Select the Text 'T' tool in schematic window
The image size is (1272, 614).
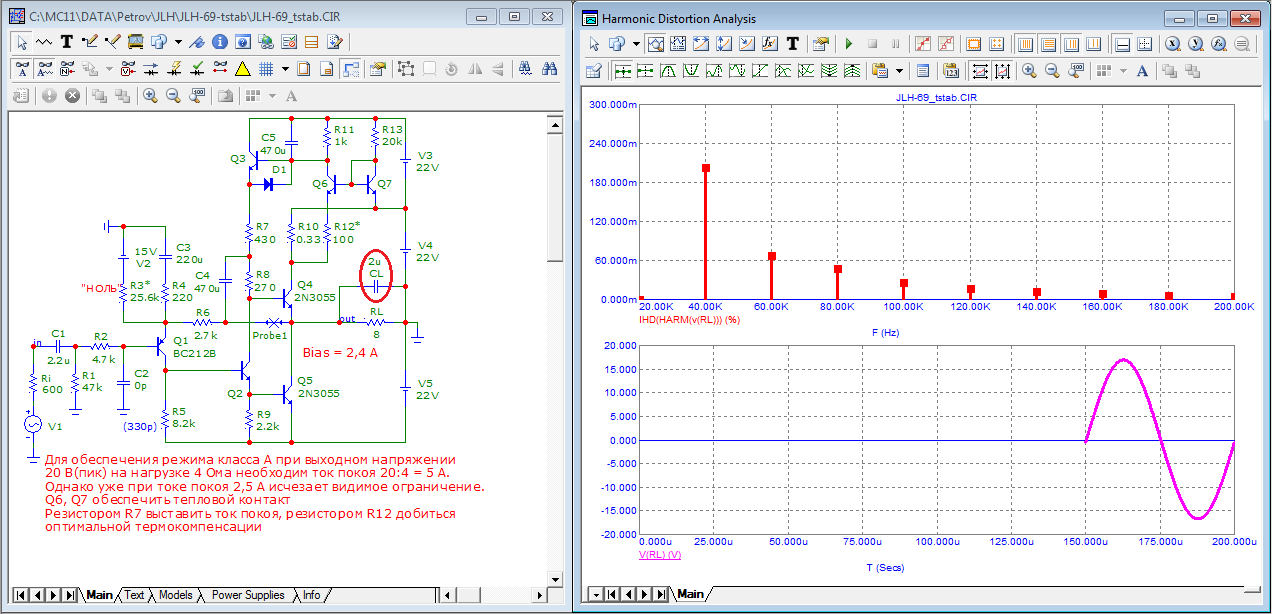click(x=67, y=42)
